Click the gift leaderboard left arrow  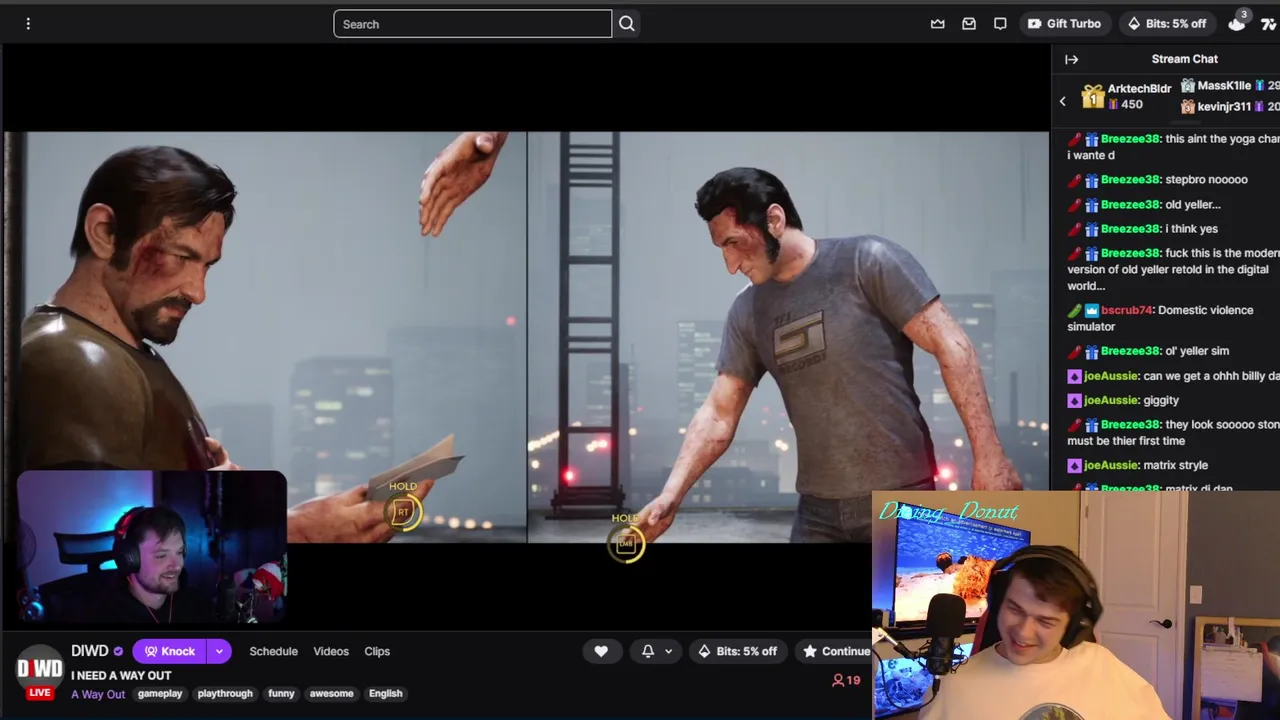(1063, 100)
